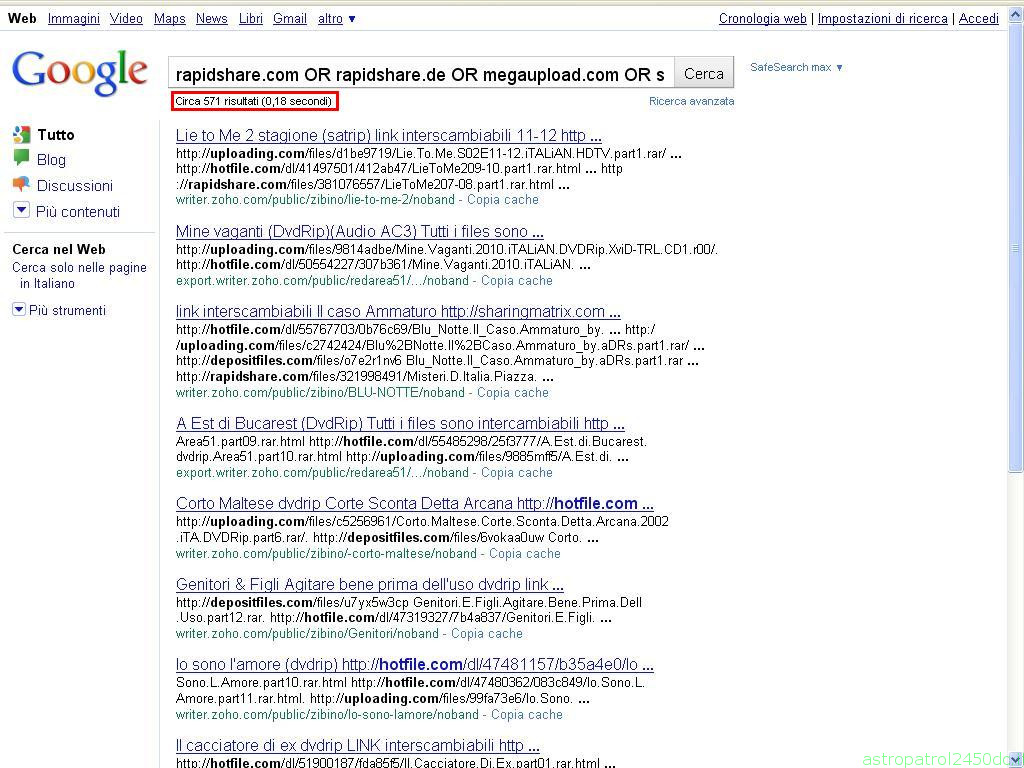The image size is (1024, 768).
Task: Click the writer.zoho.com lie-to-me-2 URL text
Action: click(315, 200)
